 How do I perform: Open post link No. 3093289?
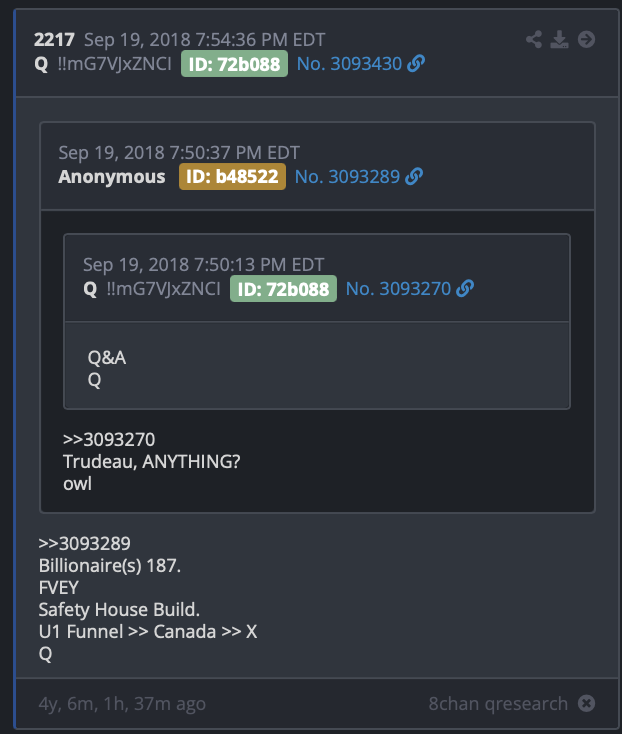click(x=347, y=176)
